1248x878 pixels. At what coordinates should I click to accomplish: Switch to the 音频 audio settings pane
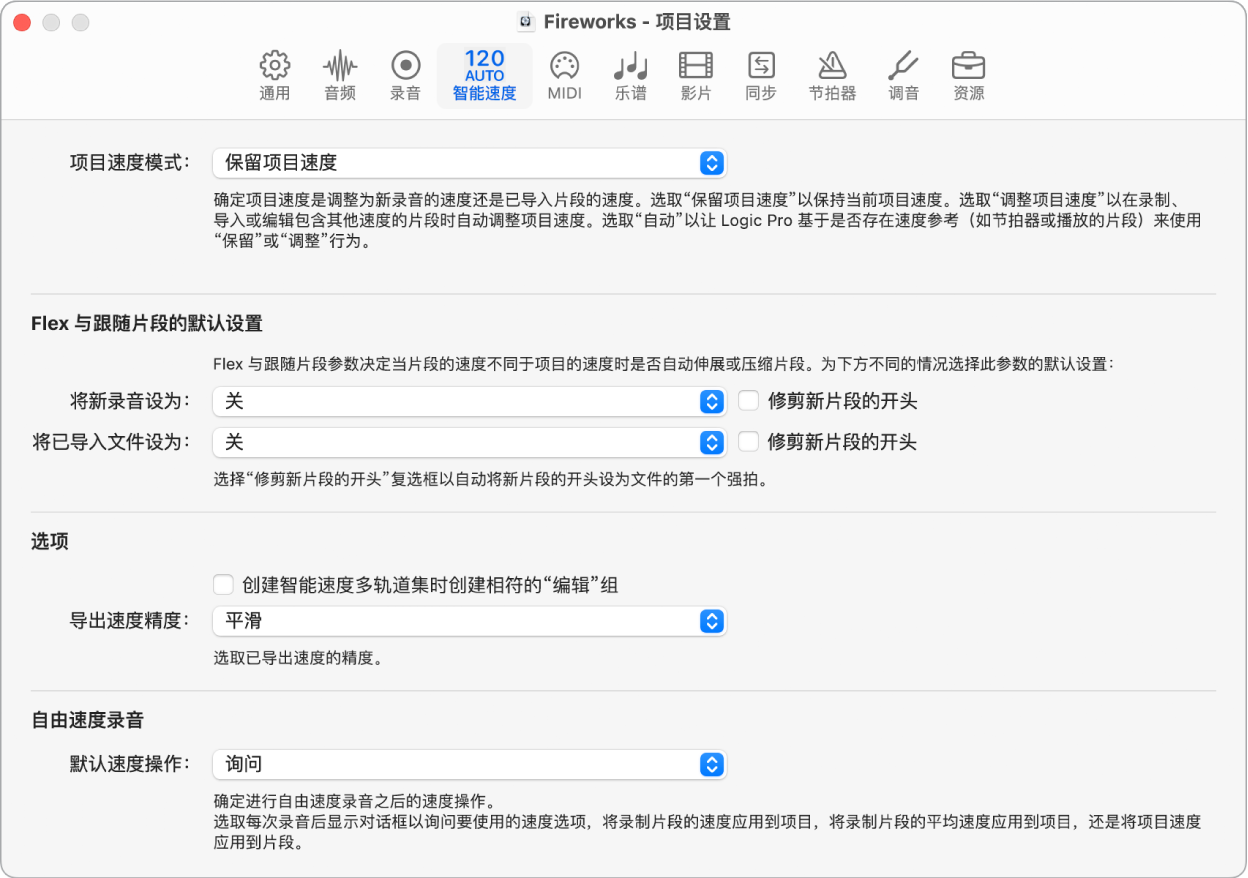(x=340, y=77)
